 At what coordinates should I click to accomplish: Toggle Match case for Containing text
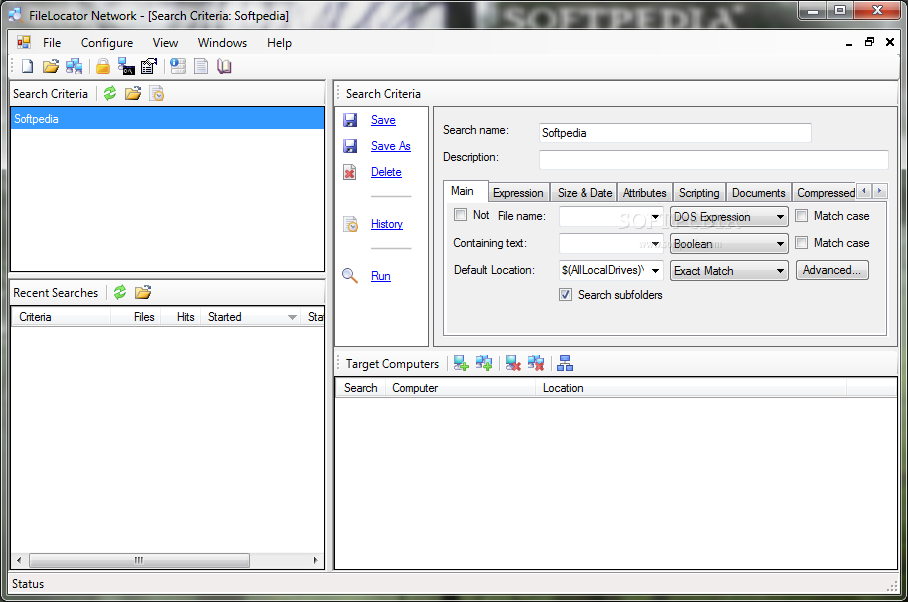tap(801, 243)
